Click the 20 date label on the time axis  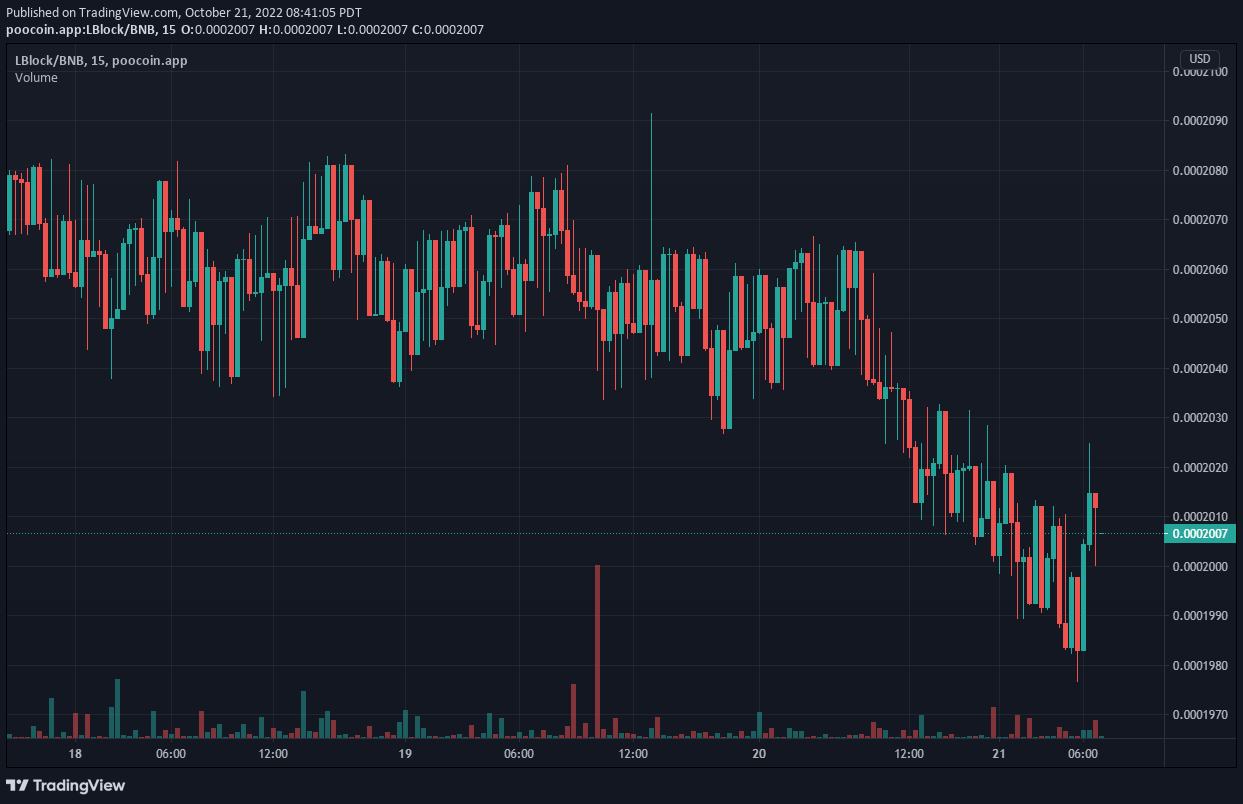coord(759,753)
